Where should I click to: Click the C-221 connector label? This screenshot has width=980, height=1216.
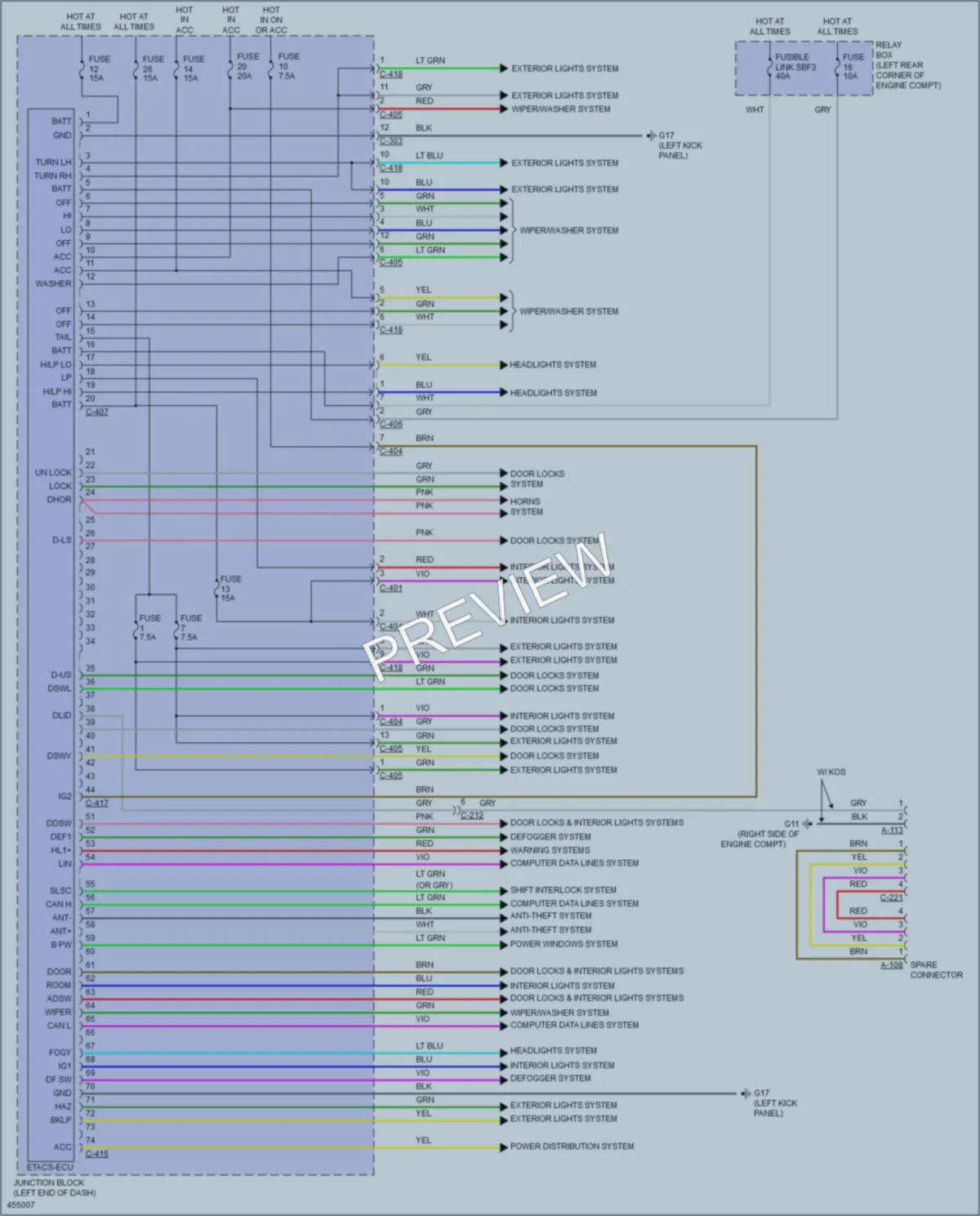(892, 898)
